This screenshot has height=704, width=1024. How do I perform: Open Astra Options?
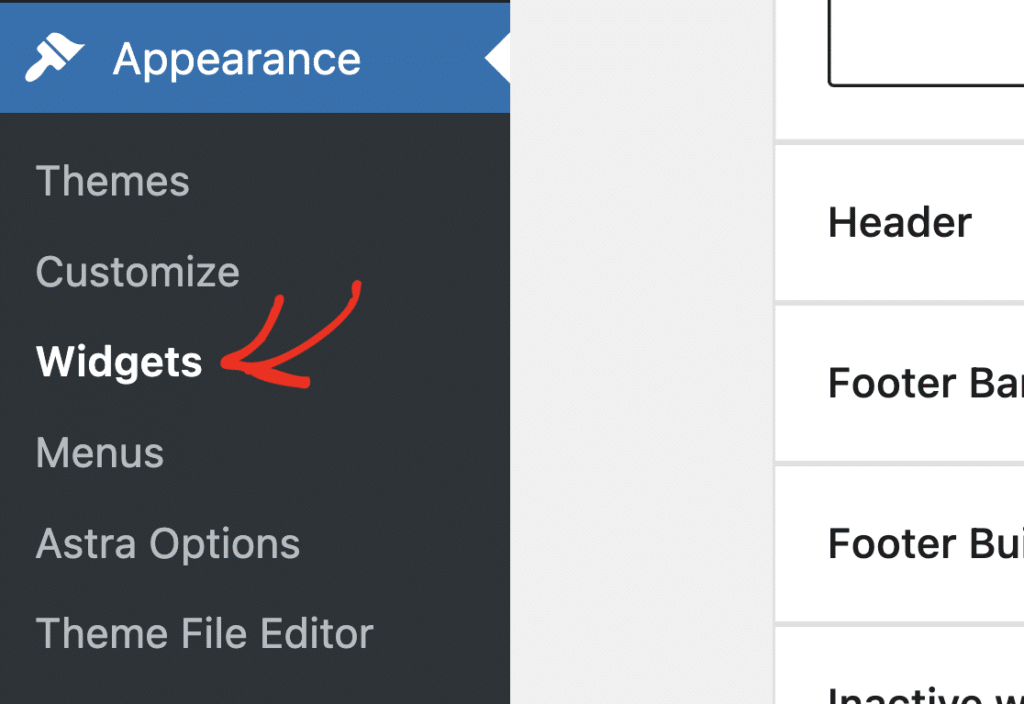pyautogui.click(x=167, y=543)
